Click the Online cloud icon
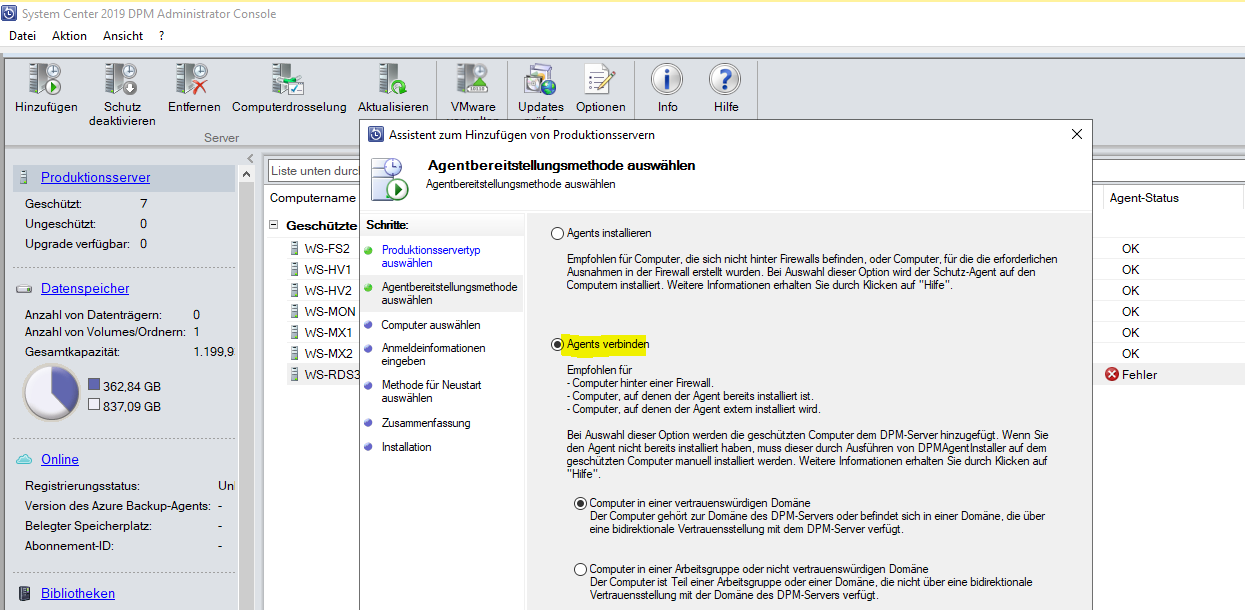The image size is (1245, 610). [x=24, y=460]
